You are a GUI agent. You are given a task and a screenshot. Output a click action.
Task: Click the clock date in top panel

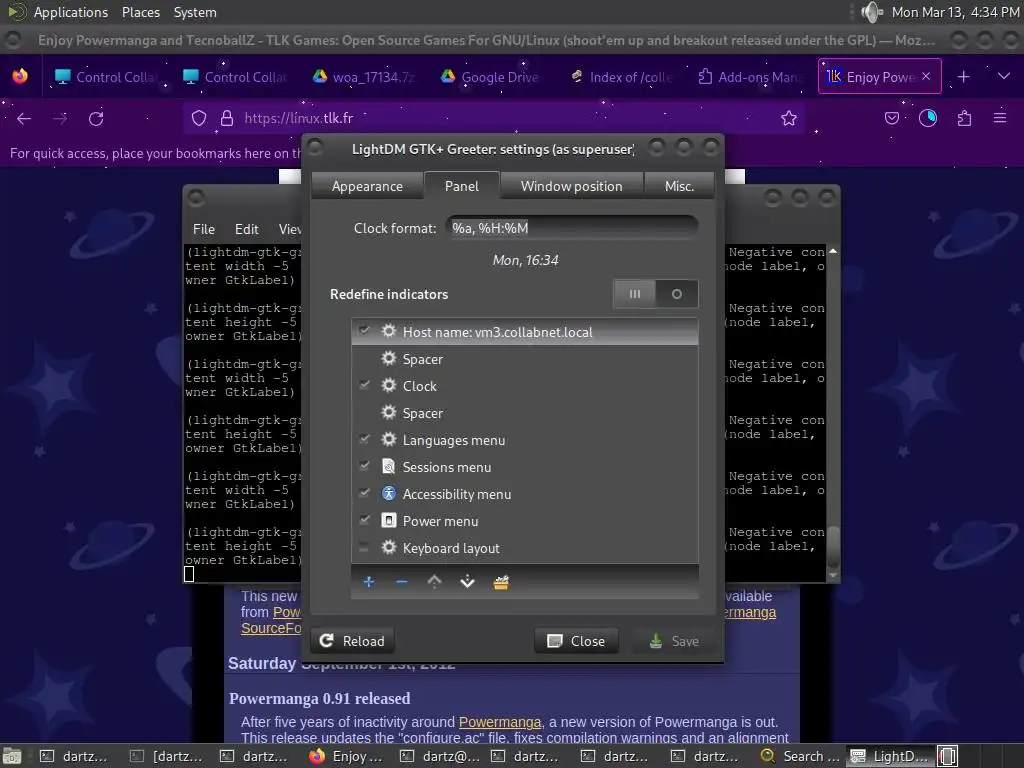(x=955, y=12)
